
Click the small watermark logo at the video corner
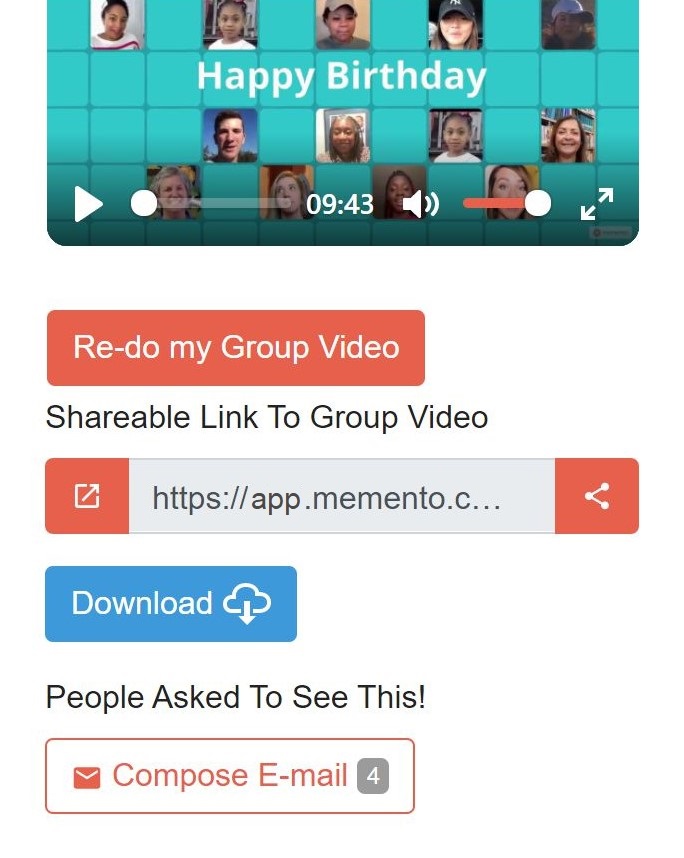pyautogui.click(x=611, y=233)
